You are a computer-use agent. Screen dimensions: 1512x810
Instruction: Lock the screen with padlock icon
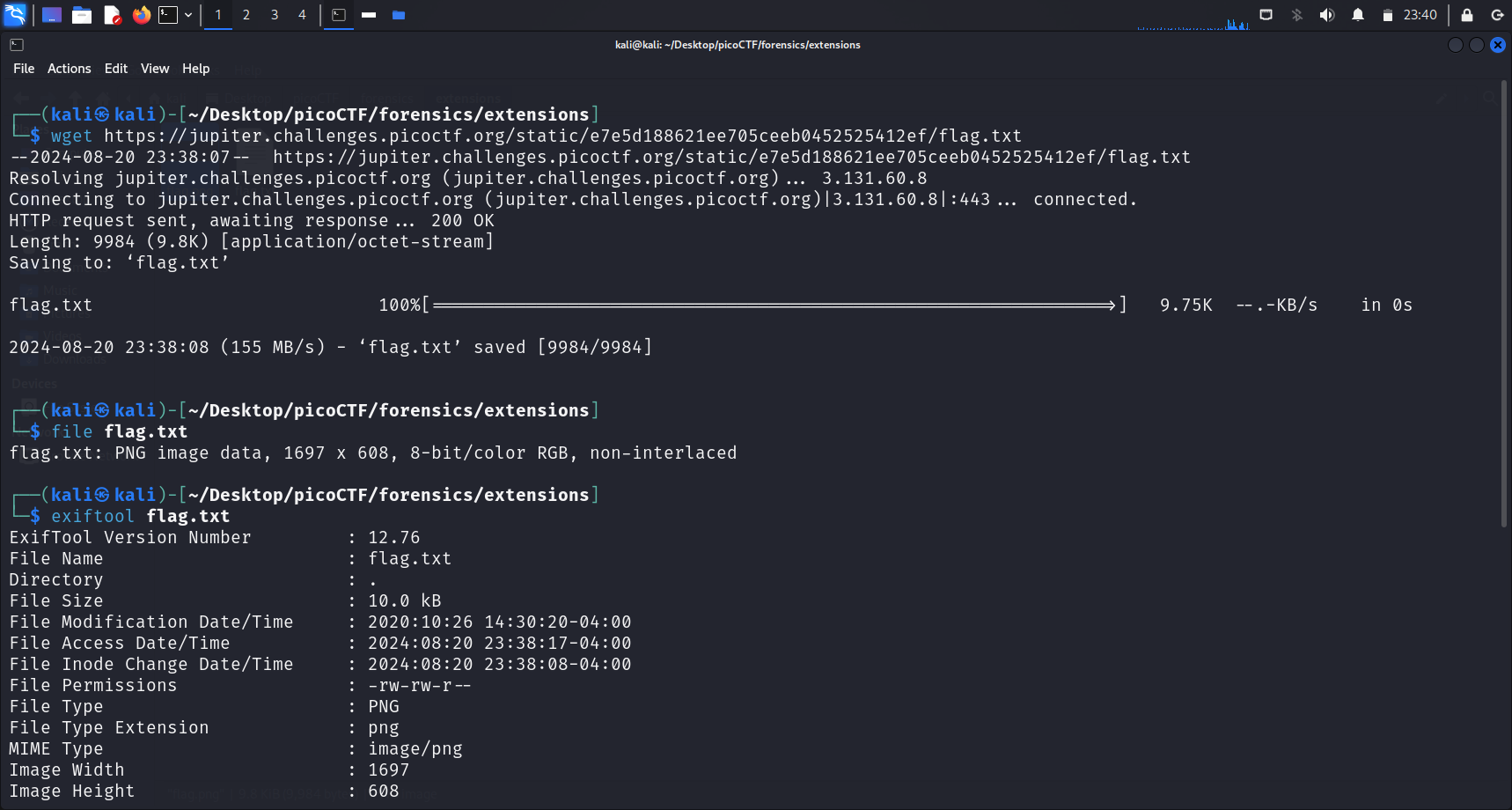1467,15
